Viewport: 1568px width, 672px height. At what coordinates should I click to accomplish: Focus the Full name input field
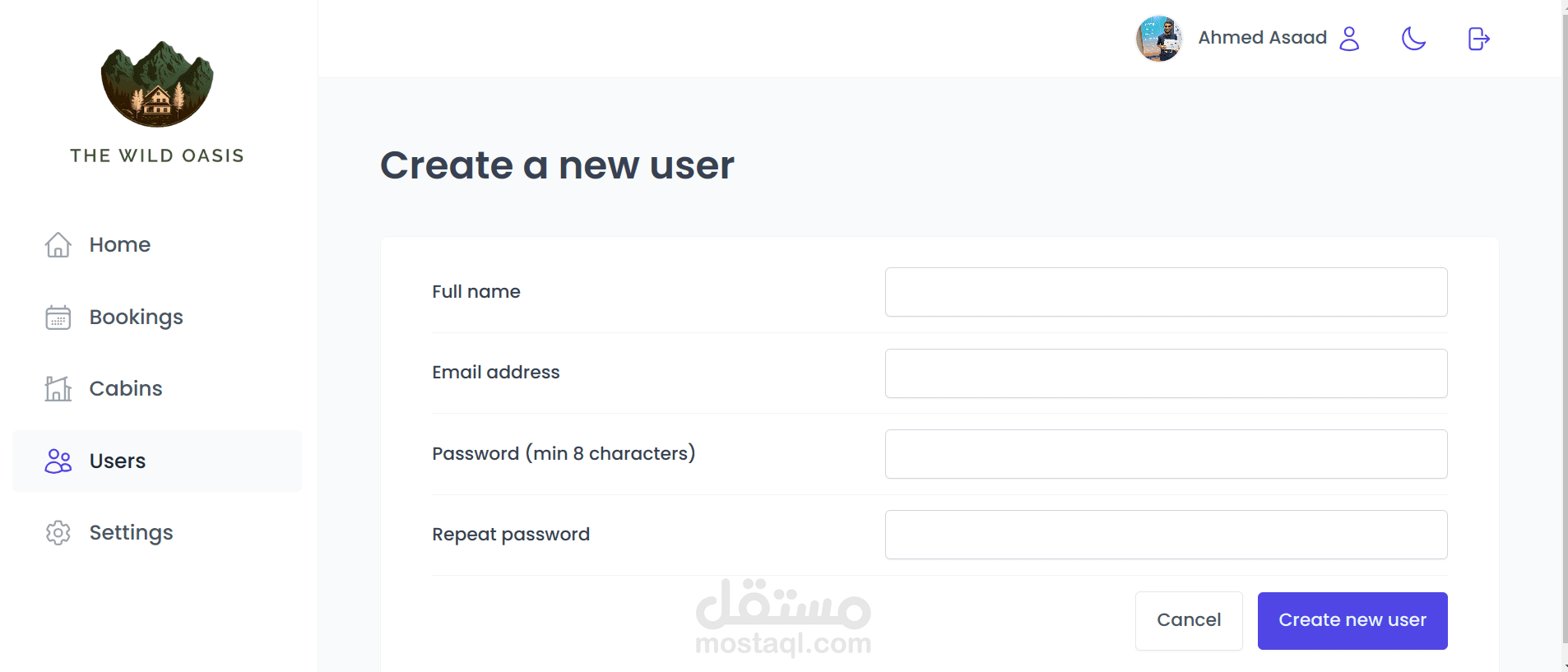[x=1166, y=292]
